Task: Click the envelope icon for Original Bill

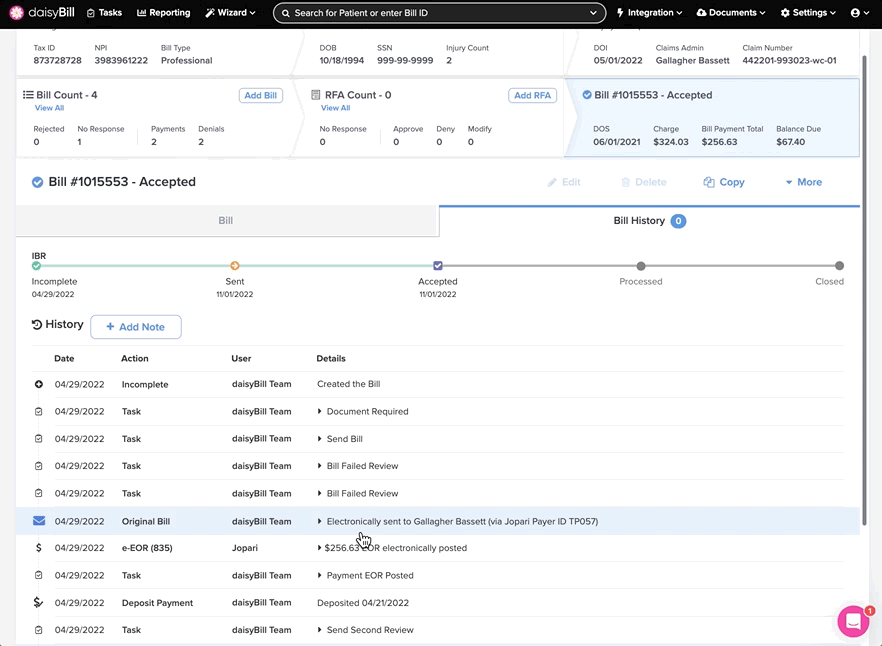Action: (39, 521)
